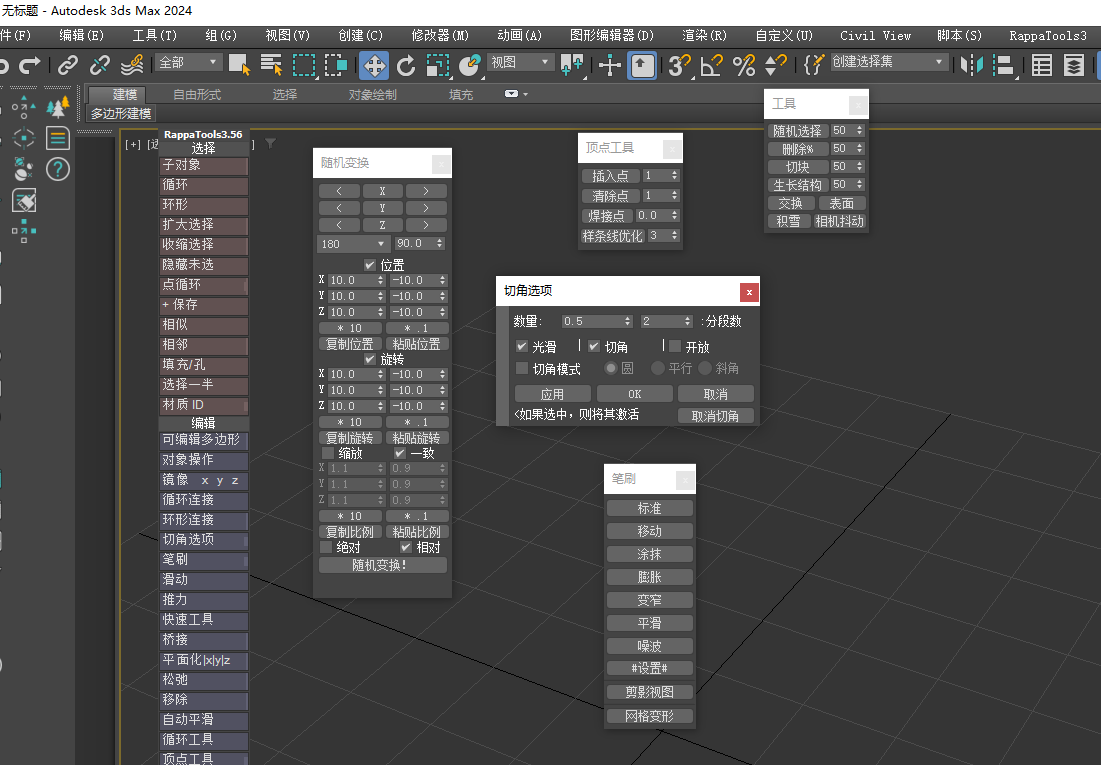The width and height of the screenshot is (1101, 765).
Task: Open the 视图 reference coordinate dropdown
Action: 520,63
